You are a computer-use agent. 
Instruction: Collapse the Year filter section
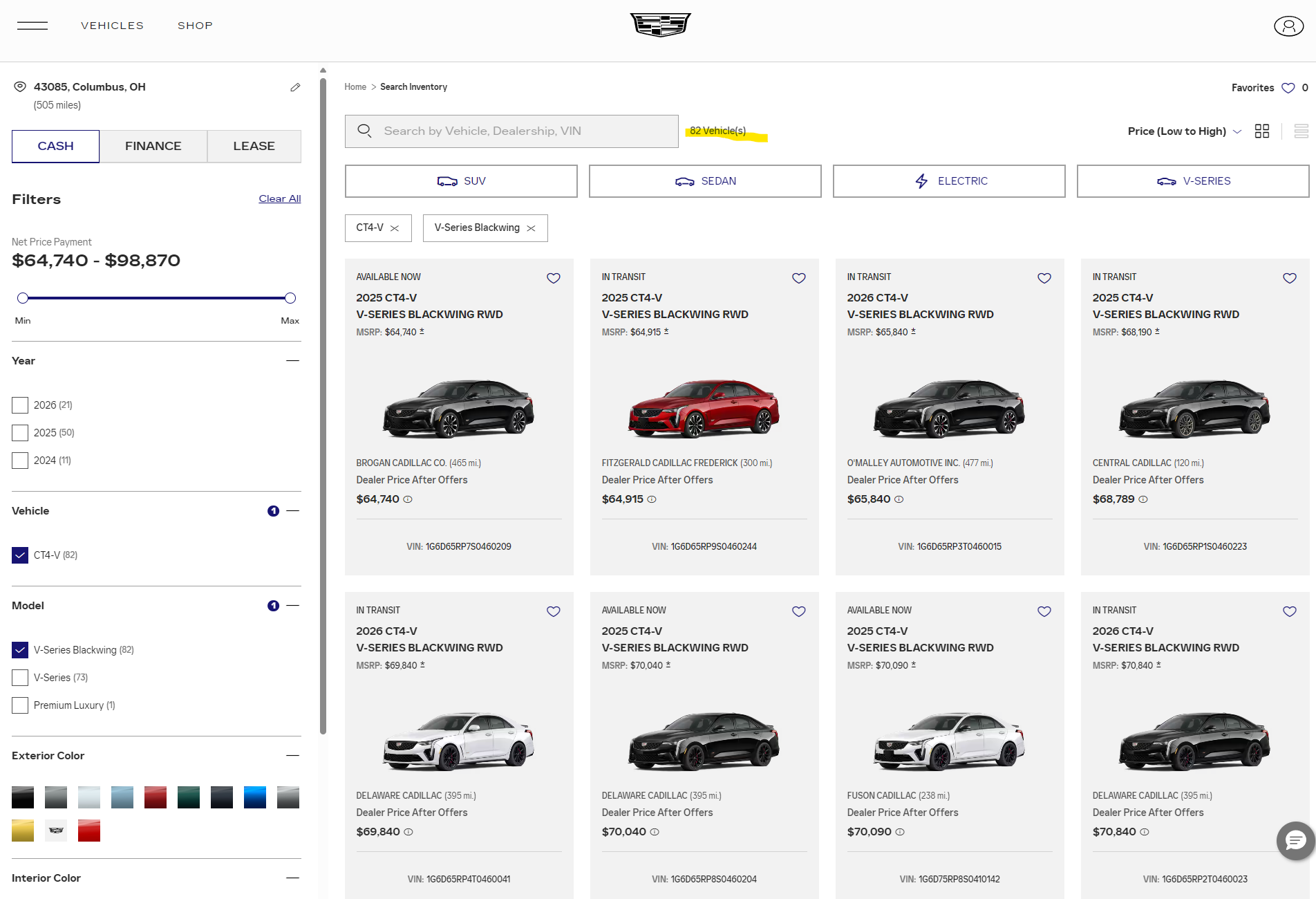[x=293, y=360]
